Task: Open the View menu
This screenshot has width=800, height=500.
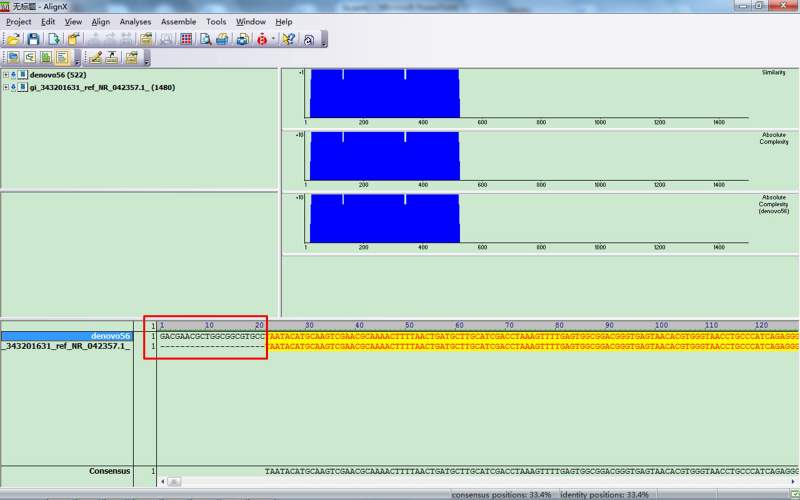Action: point(73,22)
